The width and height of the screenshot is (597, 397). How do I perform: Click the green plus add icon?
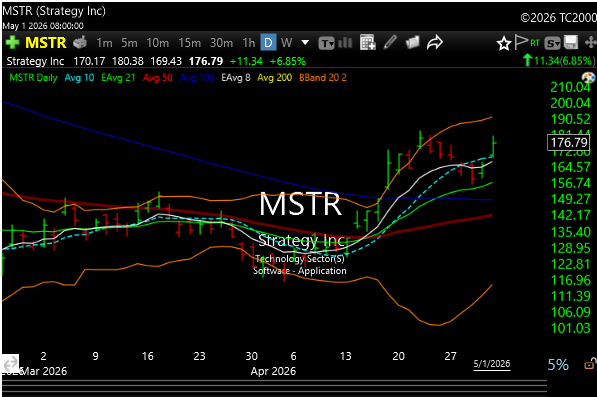(12, 42)
